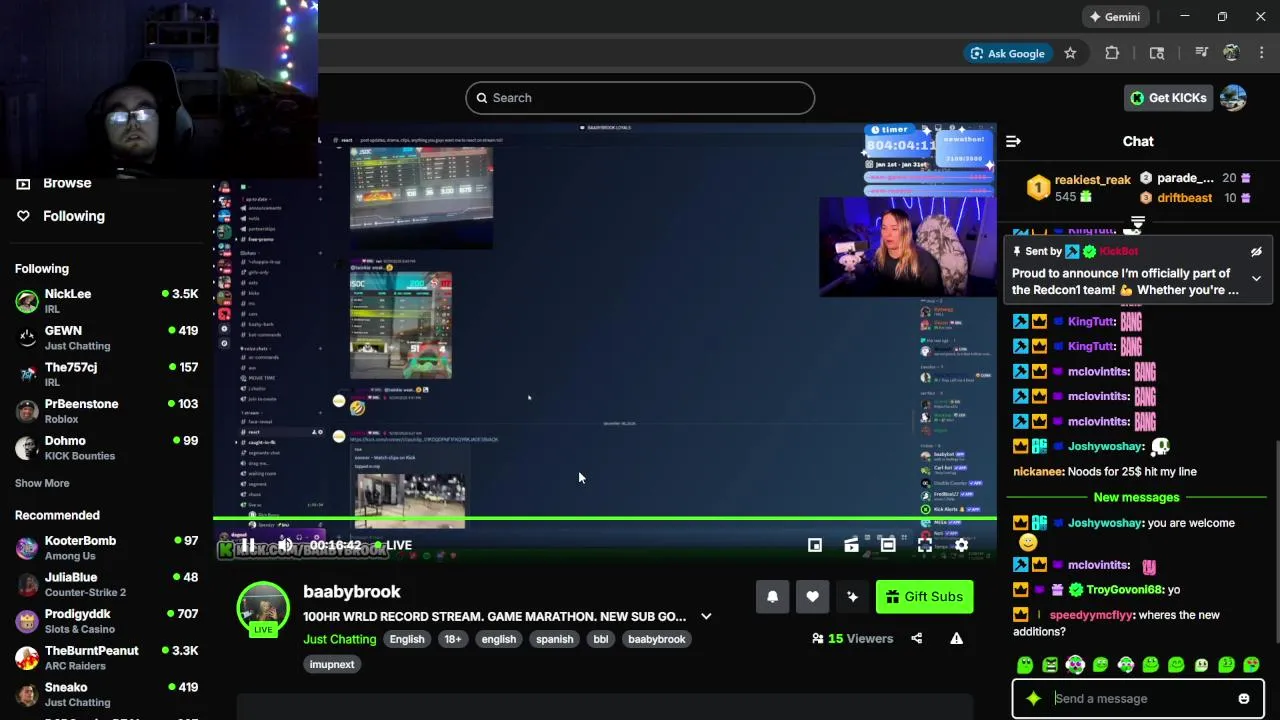This screenshot has width=1280, height=720.
Task: Open Kick user profile avatar menu
Action: tap(1233, 98)
